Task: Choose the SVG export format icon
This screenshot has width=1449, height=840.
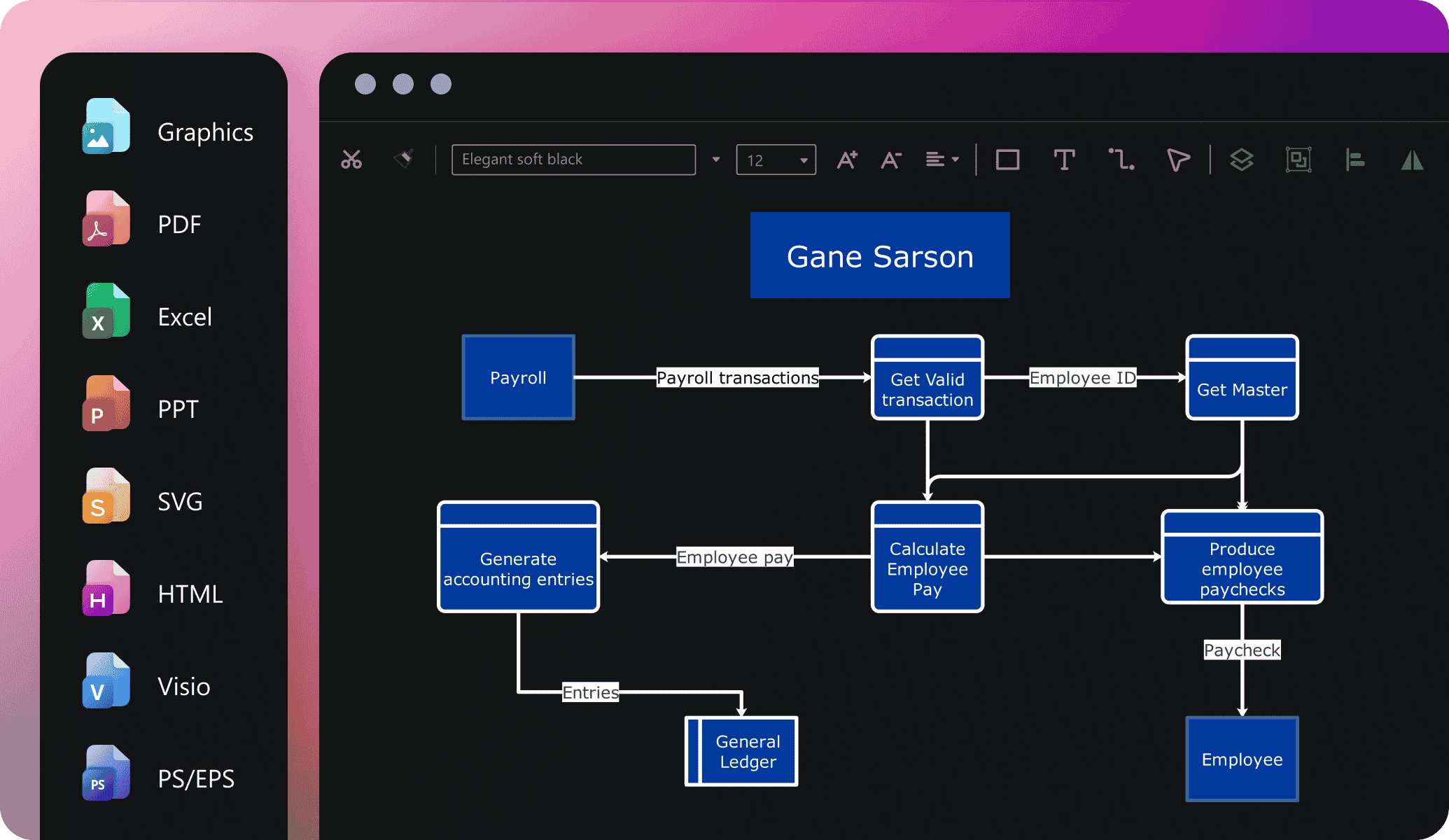Action: 106,496
